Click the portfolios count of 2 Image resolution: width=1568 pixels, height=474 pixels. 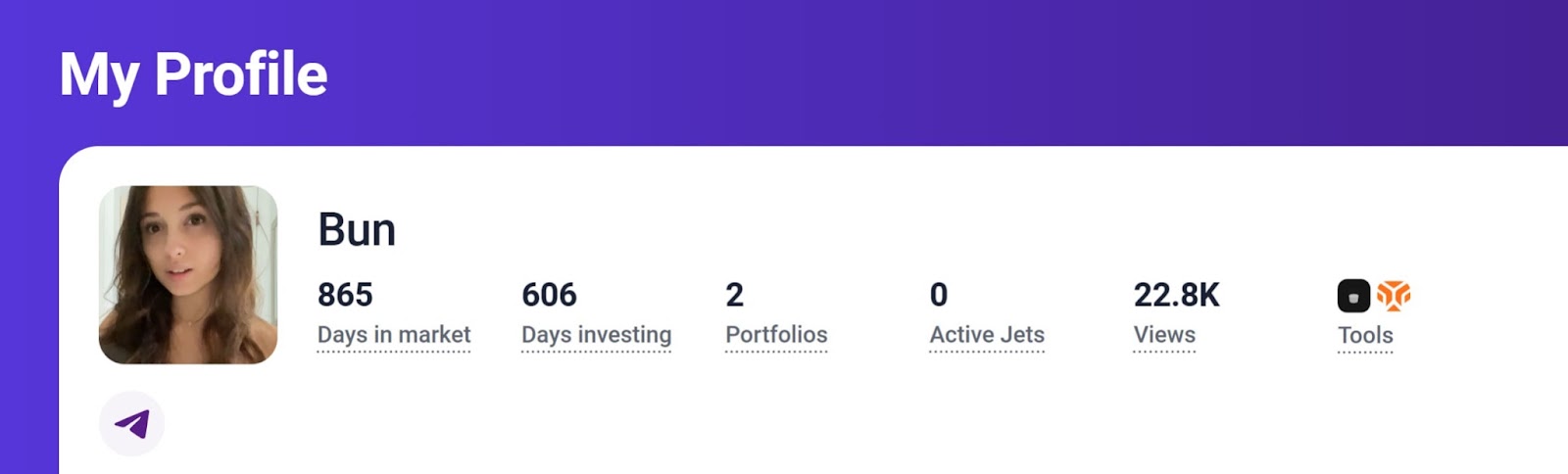734,295
